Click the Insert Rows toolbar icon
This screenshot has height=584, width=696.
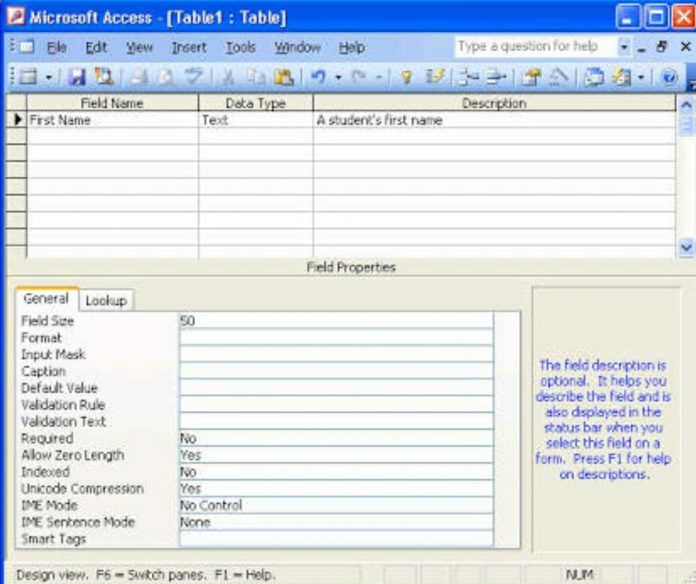pos(468,76)
